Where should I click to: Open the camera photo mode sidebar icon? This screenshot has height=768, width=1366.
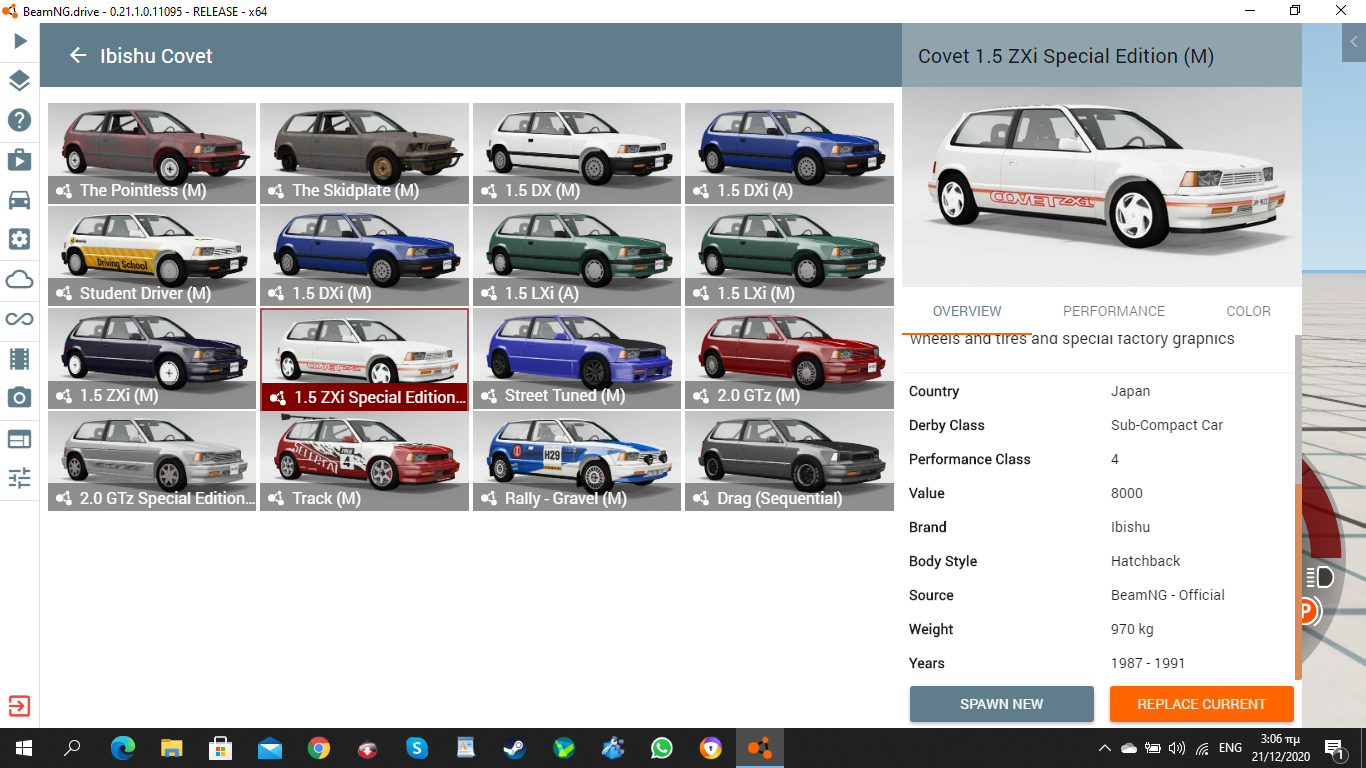point(19,398)
